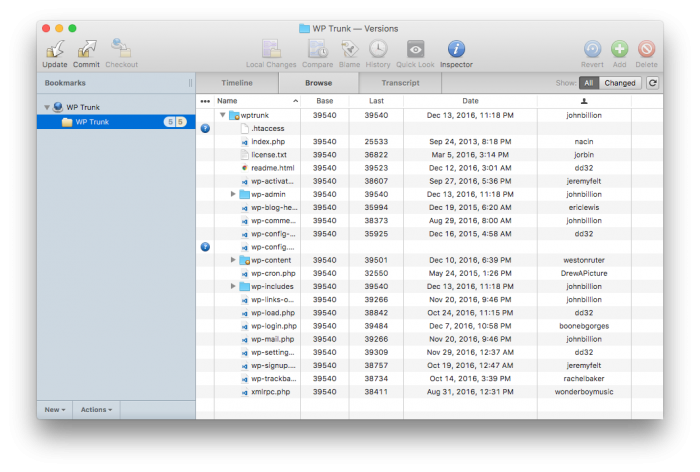Click the 5 5 badge on WP Trunk

coord(175,122)
